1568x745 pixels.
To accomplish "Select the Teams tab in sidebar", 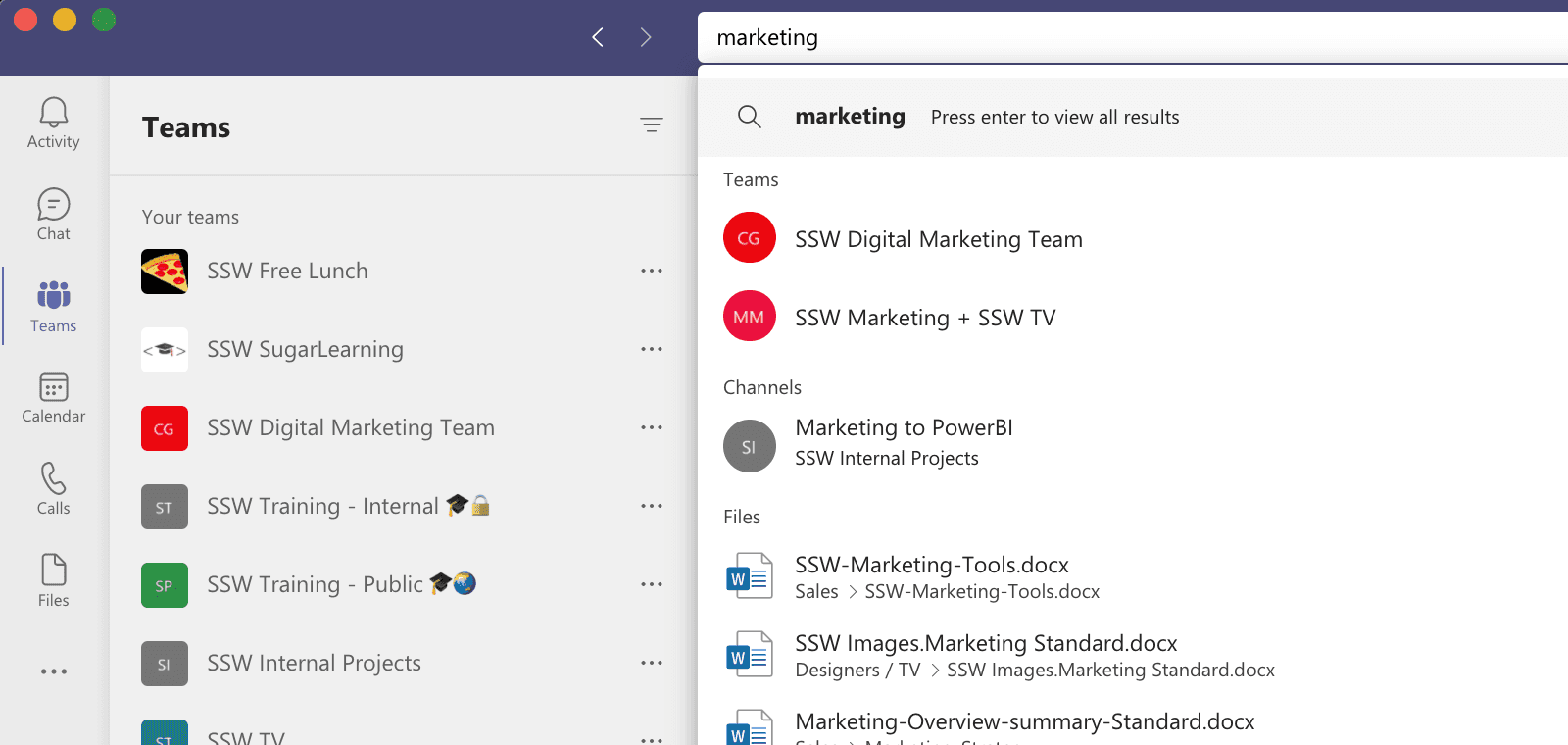I will pyautogui.click(x=53, y=306).
